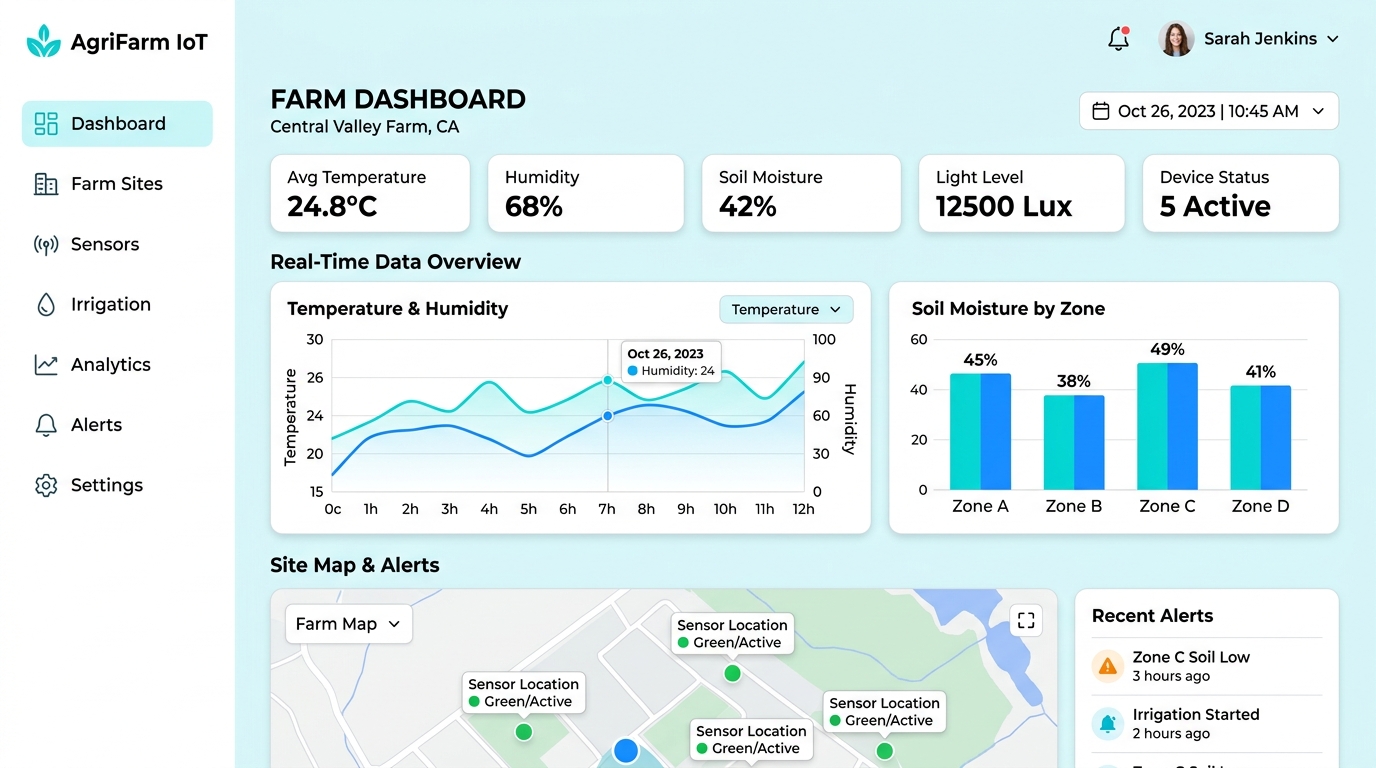Click the large blue location marker on map
Screen dimensions: 1376x768
tap(626, 751)
